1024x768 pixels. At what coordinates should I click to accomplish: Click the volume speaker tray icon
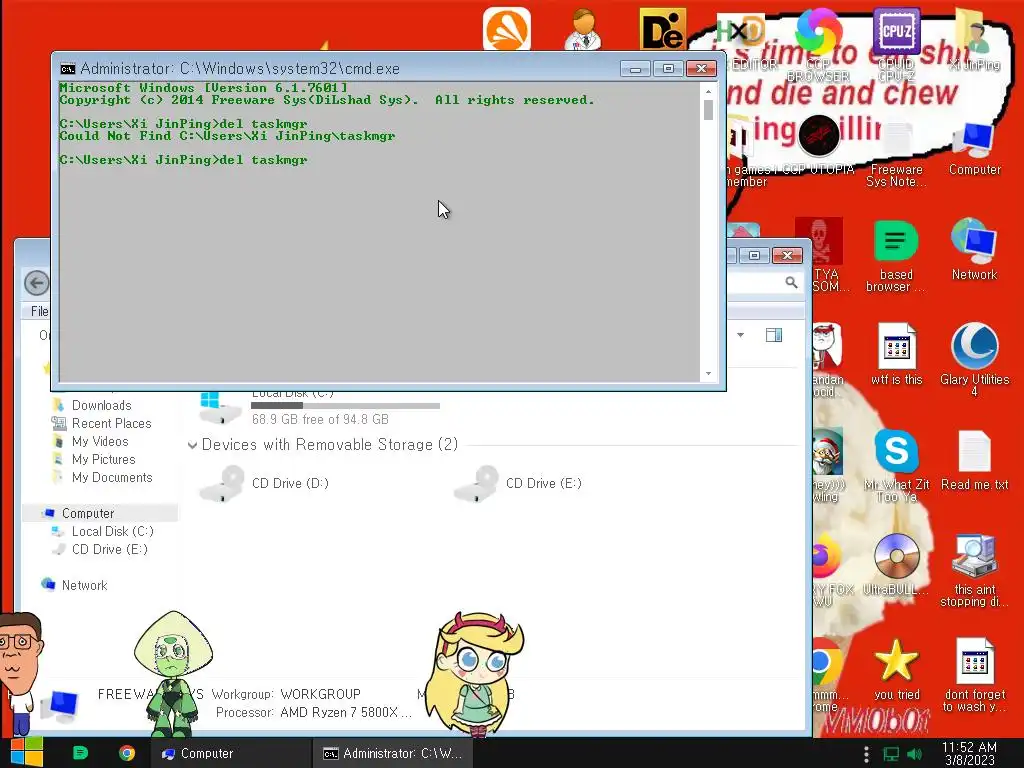(x=914, y=754)
